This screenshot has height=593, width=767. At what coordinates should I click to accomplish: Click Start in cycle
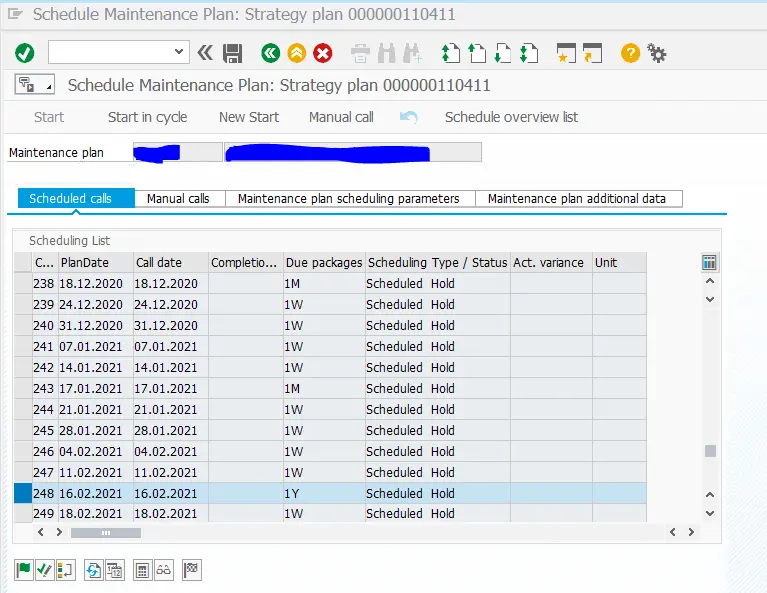tap(147, 117)
